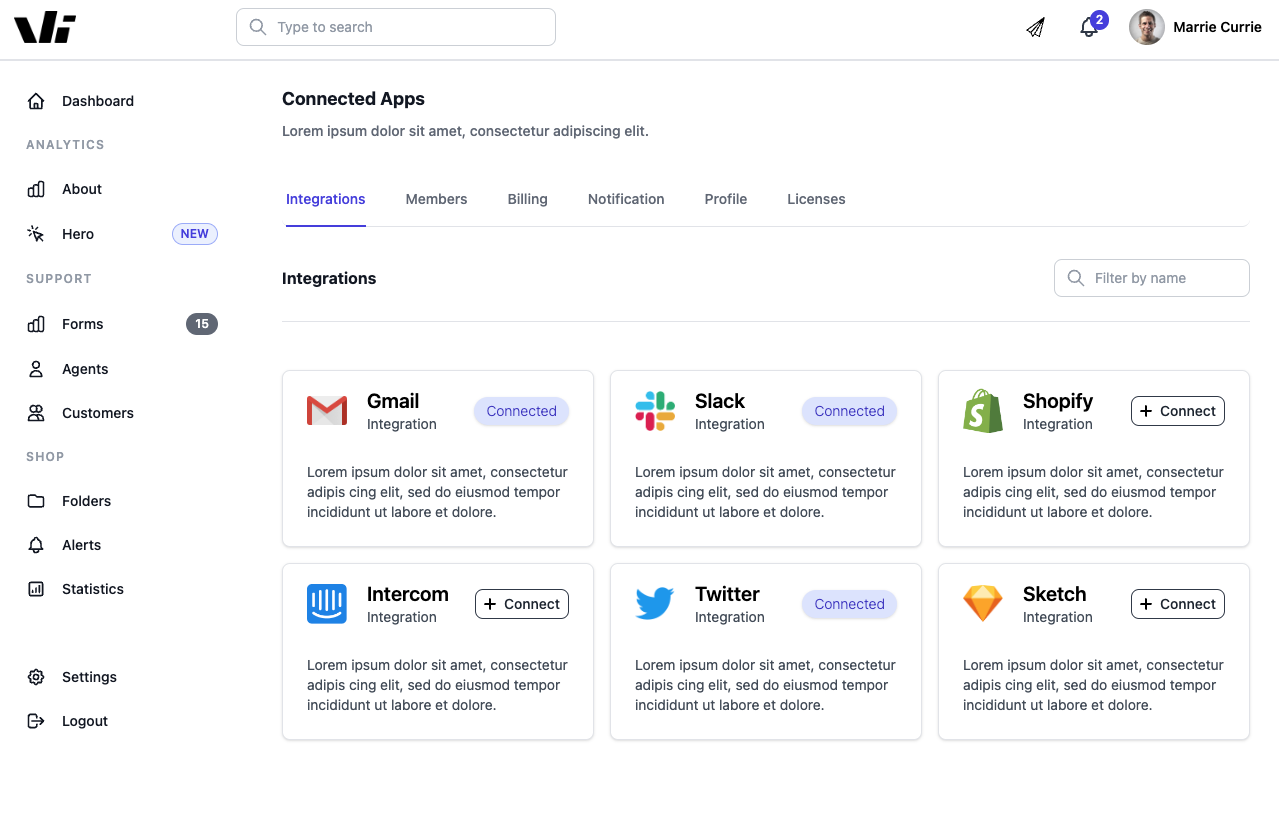The width and height of the screenshot is (1279, 839).
Task: Open the Billing tab
Action: (527, 199)
